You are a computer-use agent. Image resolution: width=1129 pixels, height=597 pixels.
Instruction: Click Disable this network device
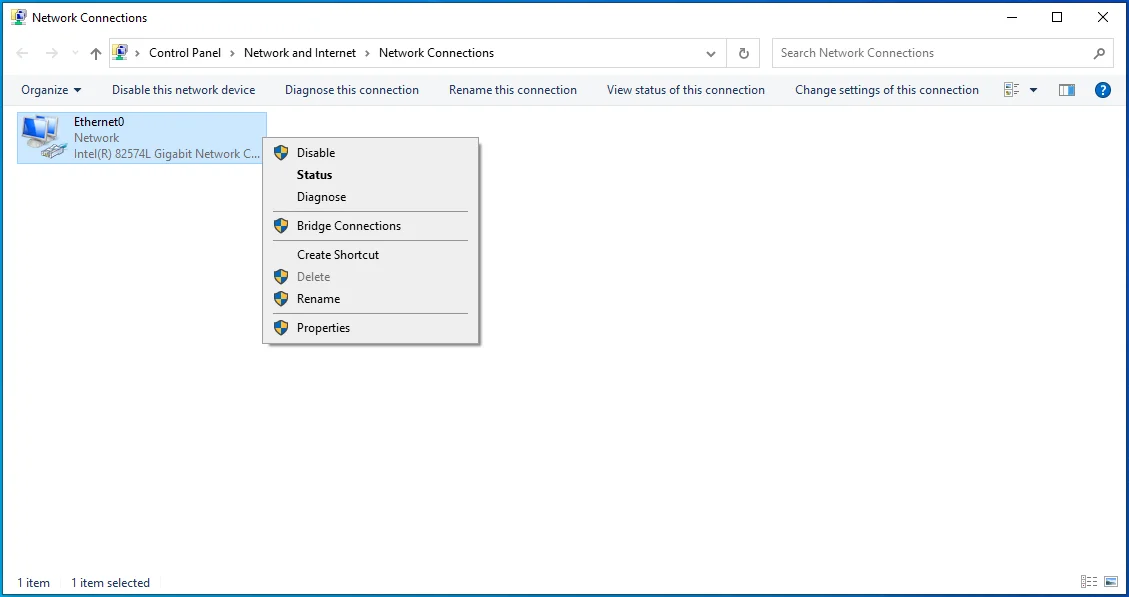click(184, 90)
